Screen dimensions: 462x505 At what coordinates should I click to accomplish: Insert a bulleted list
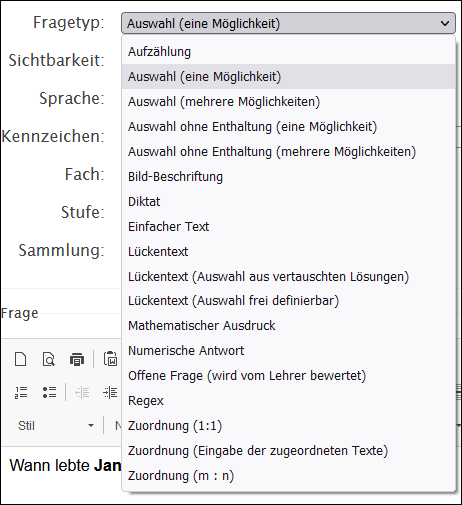pyautogui.click(x=49, y=392)
